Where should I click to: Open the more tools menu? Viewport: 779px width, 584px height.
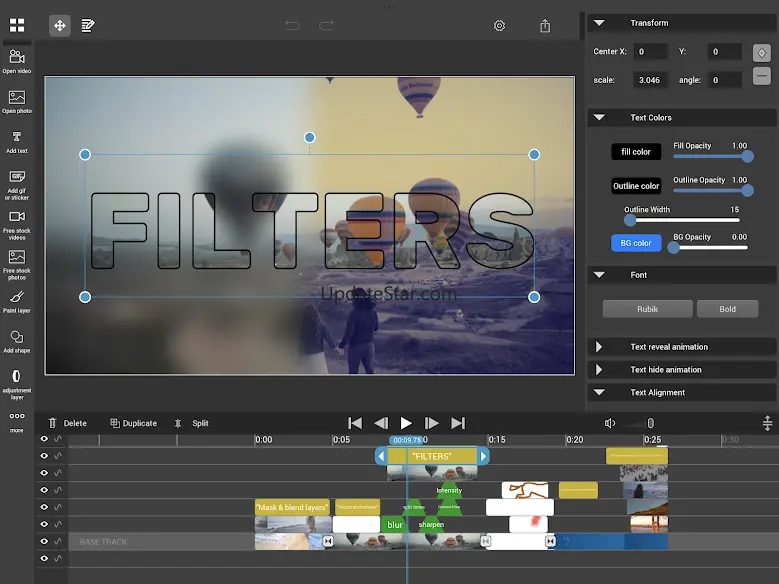17,417
